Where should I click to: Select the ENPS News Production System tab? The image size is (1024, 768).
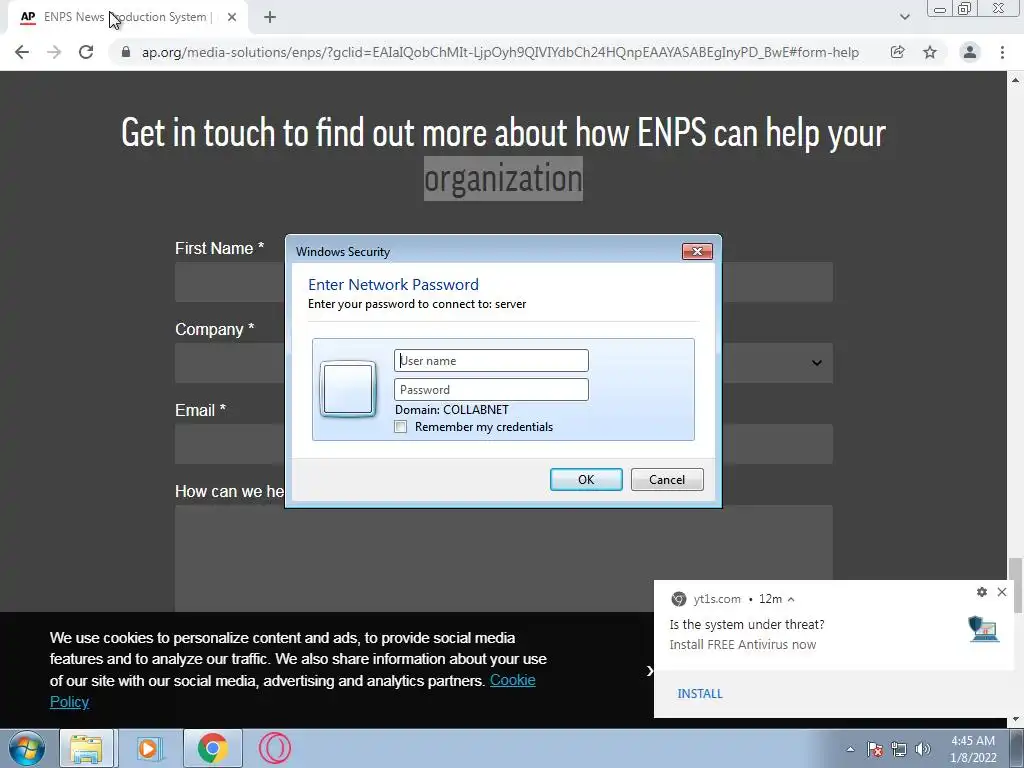[127, 17]
